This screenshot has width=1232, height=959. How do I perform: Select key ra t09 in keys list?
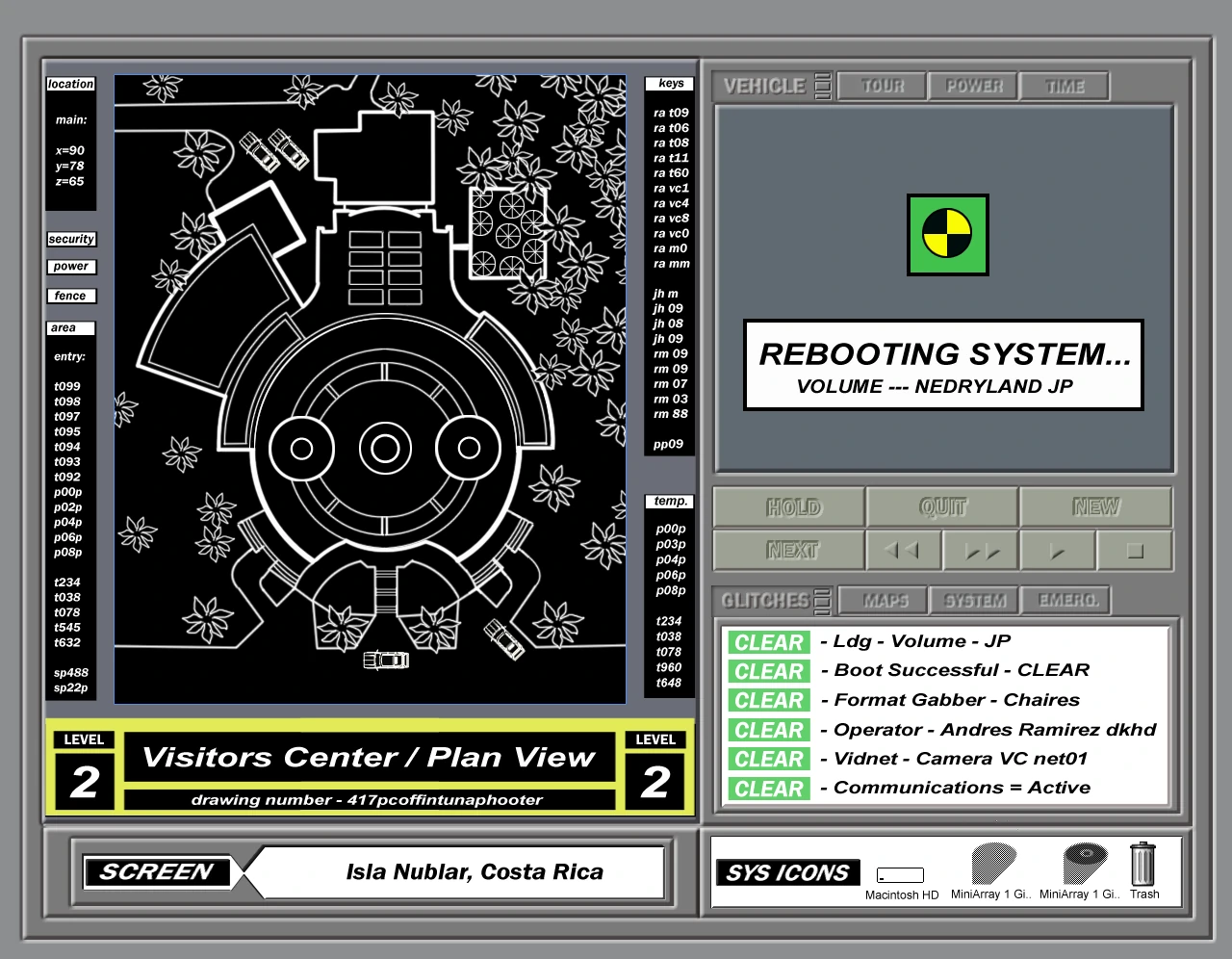pyautogui.click(x=671, y=113)
